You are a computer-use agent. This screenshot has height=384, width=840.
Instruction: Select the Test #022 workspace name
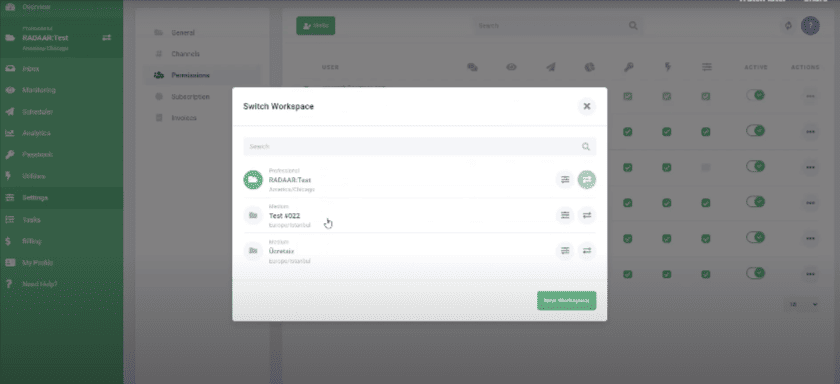point(284,216)
